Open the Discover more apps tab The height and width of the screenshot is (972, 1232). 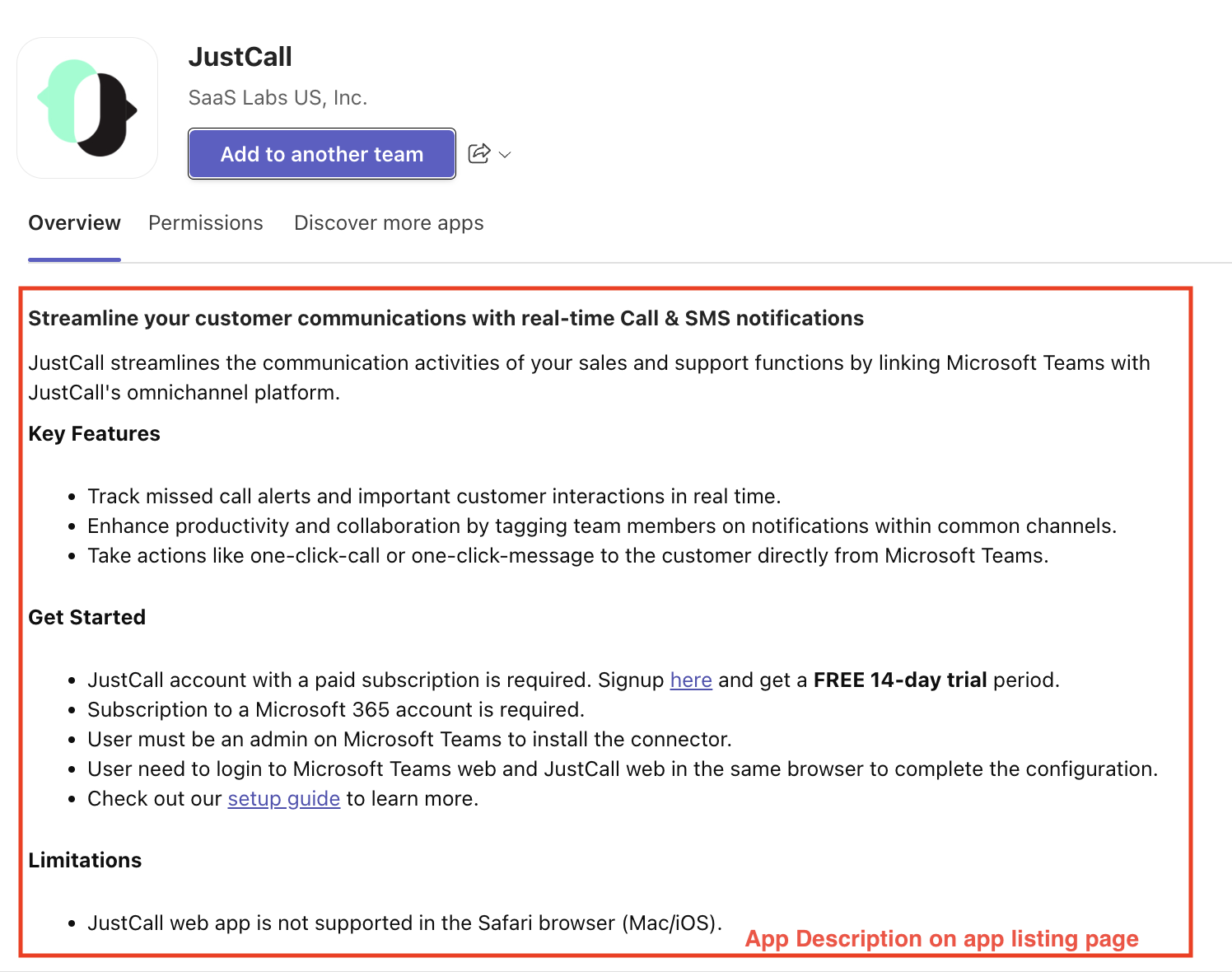pyautogui.click(x=389, y=223)
